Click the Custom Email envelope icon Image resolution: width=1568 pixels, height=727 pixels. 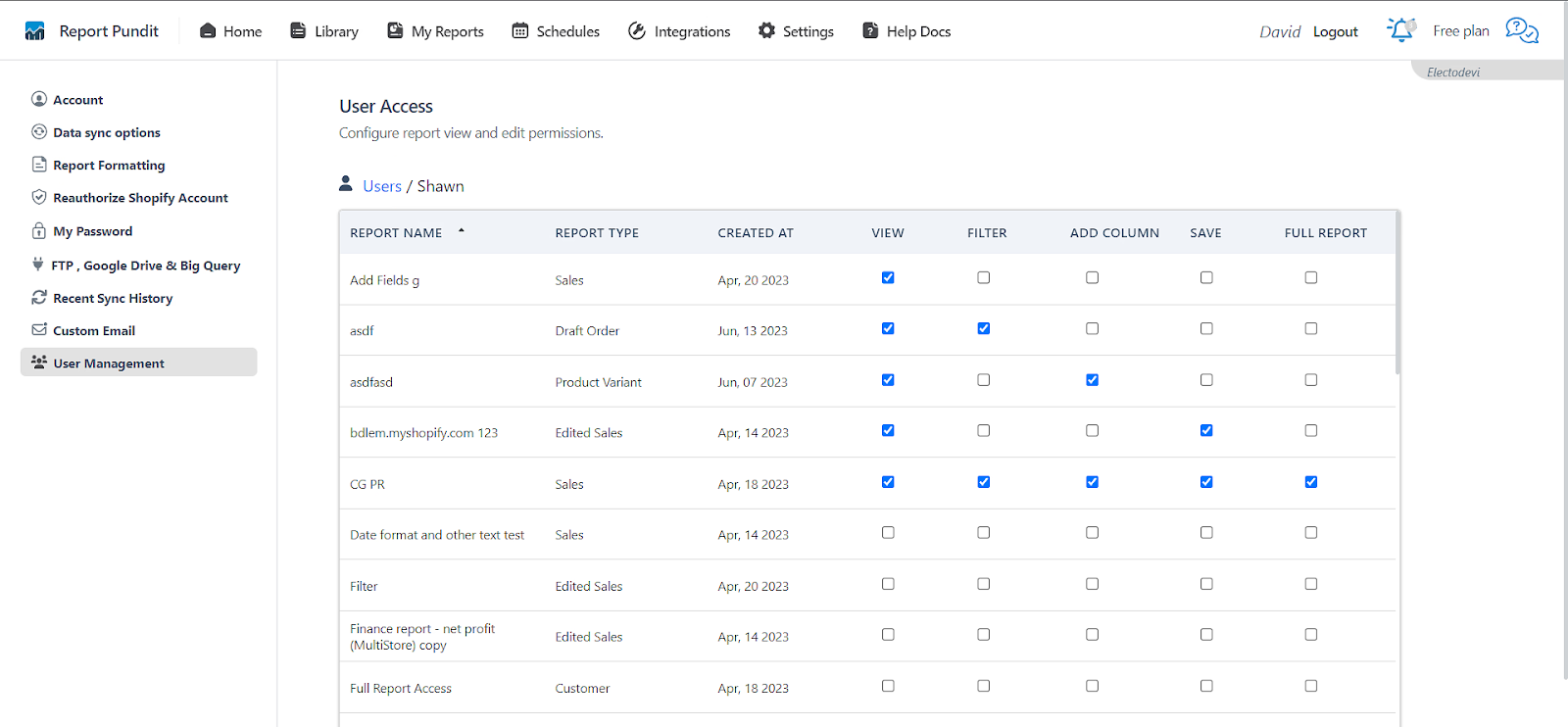[39, 330]
